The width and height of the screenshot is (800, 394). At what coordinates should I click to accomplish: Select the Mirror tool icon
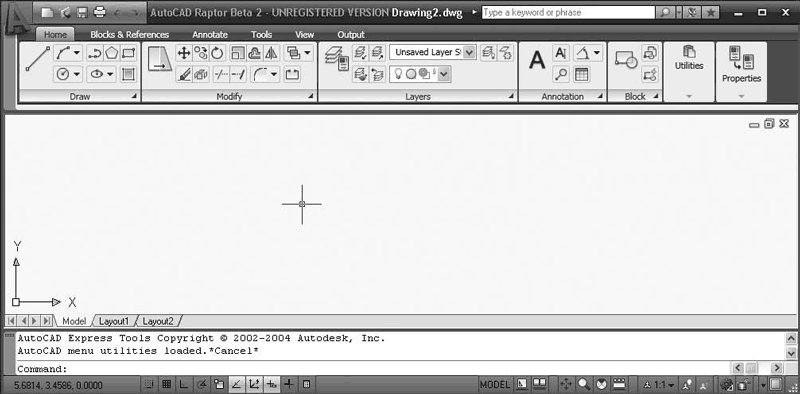click(x=271, y=53)
